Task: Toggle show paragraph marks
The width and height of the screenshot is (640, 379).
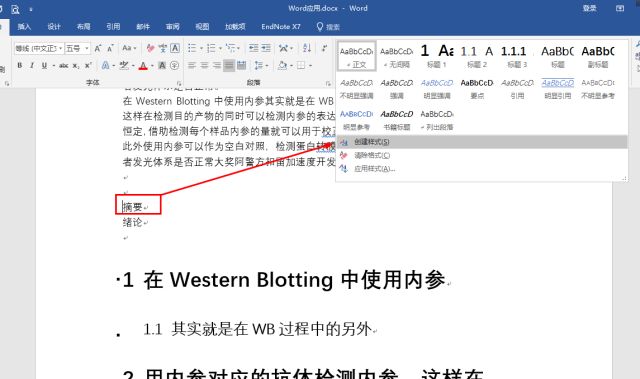Action: tap(324, 48)
